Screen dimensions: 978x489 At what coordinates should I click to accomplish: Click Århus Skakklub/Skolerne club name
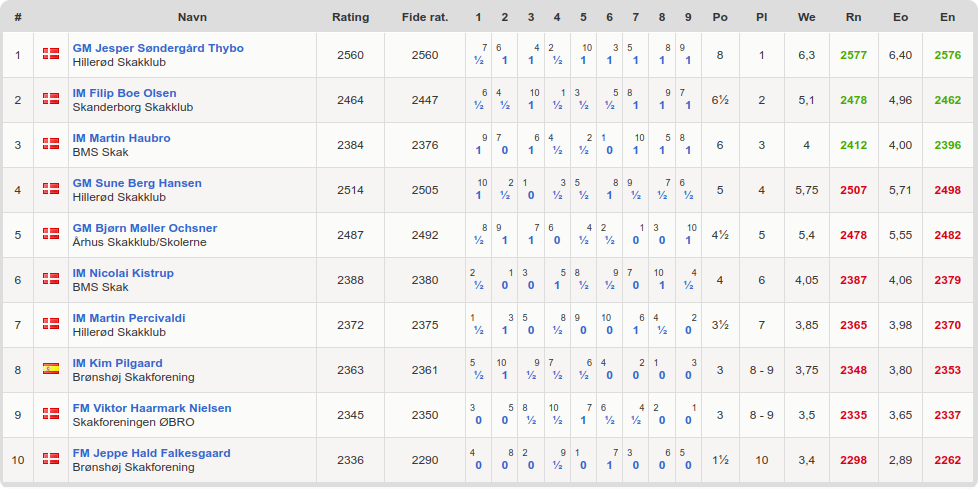tap(140, 242)
